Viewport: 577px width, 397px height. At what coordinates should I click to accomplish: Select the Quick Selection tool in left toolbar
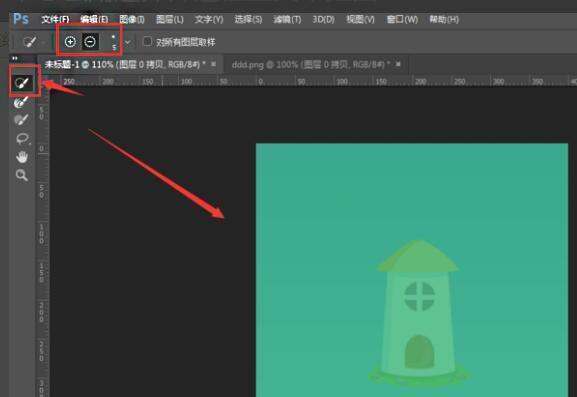click(x=22, y=83)
